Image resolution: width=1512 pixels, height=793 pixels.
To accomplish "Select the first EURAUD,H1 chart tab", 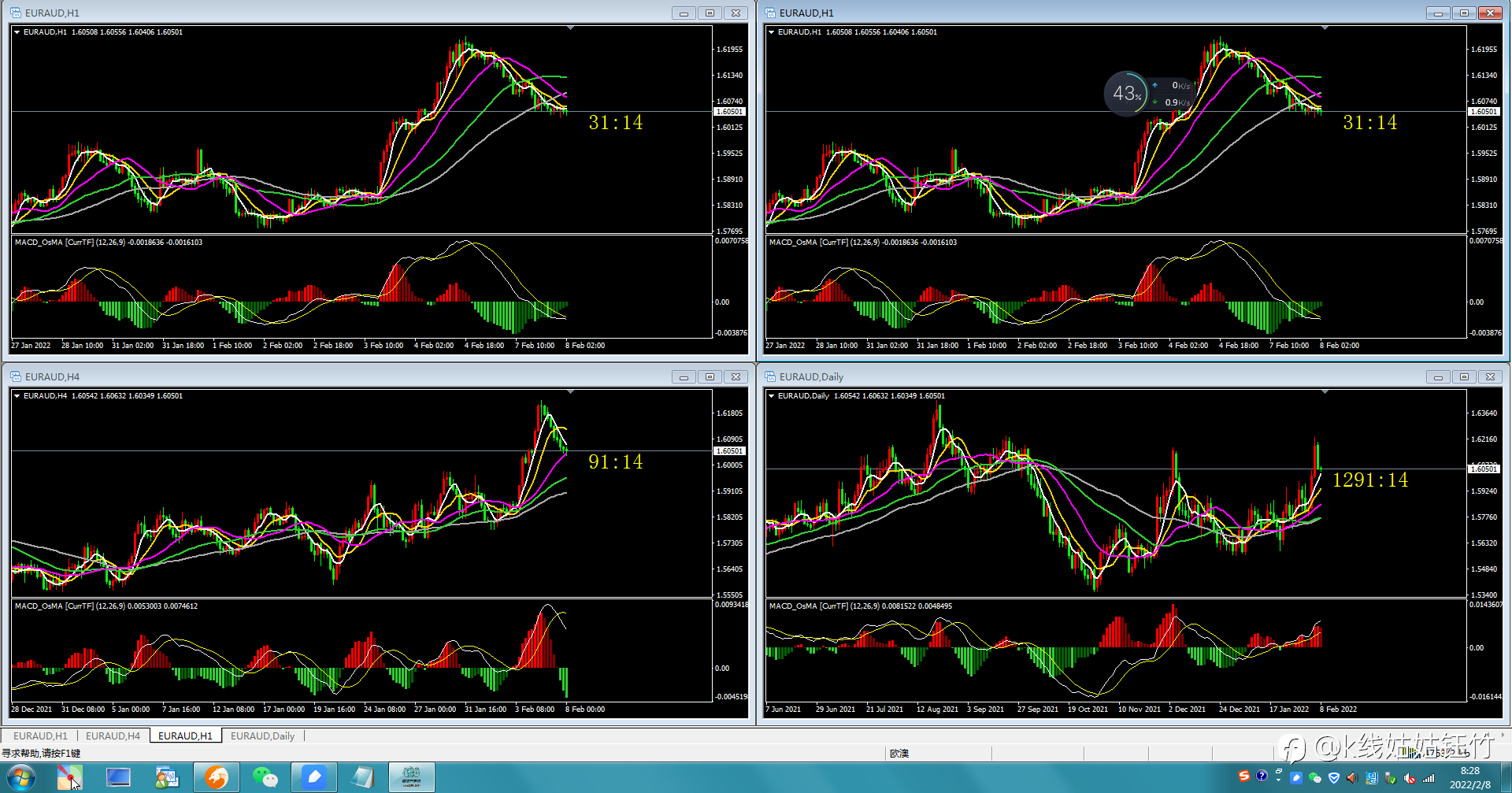I will (x=40, y=736).
